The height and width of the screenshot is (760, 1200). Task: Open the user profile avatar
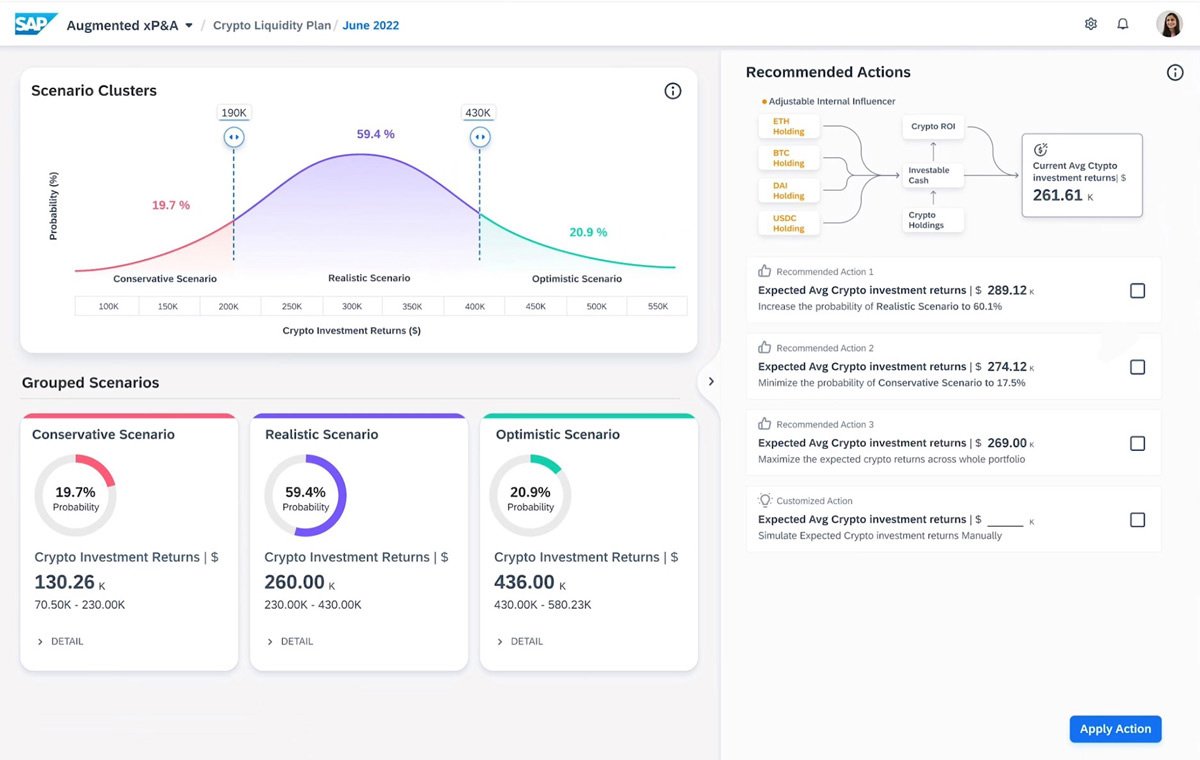[1170, 23]
